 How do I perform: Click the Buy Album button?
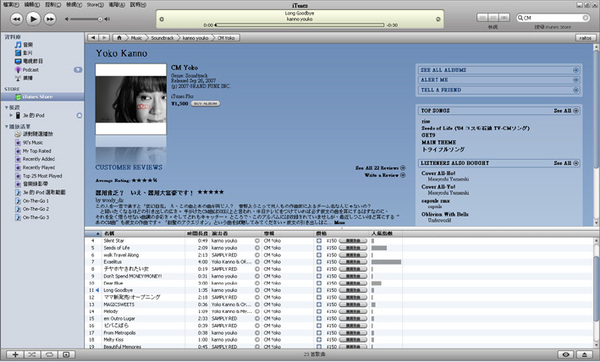pyautogui.click(x=205, y=104)
